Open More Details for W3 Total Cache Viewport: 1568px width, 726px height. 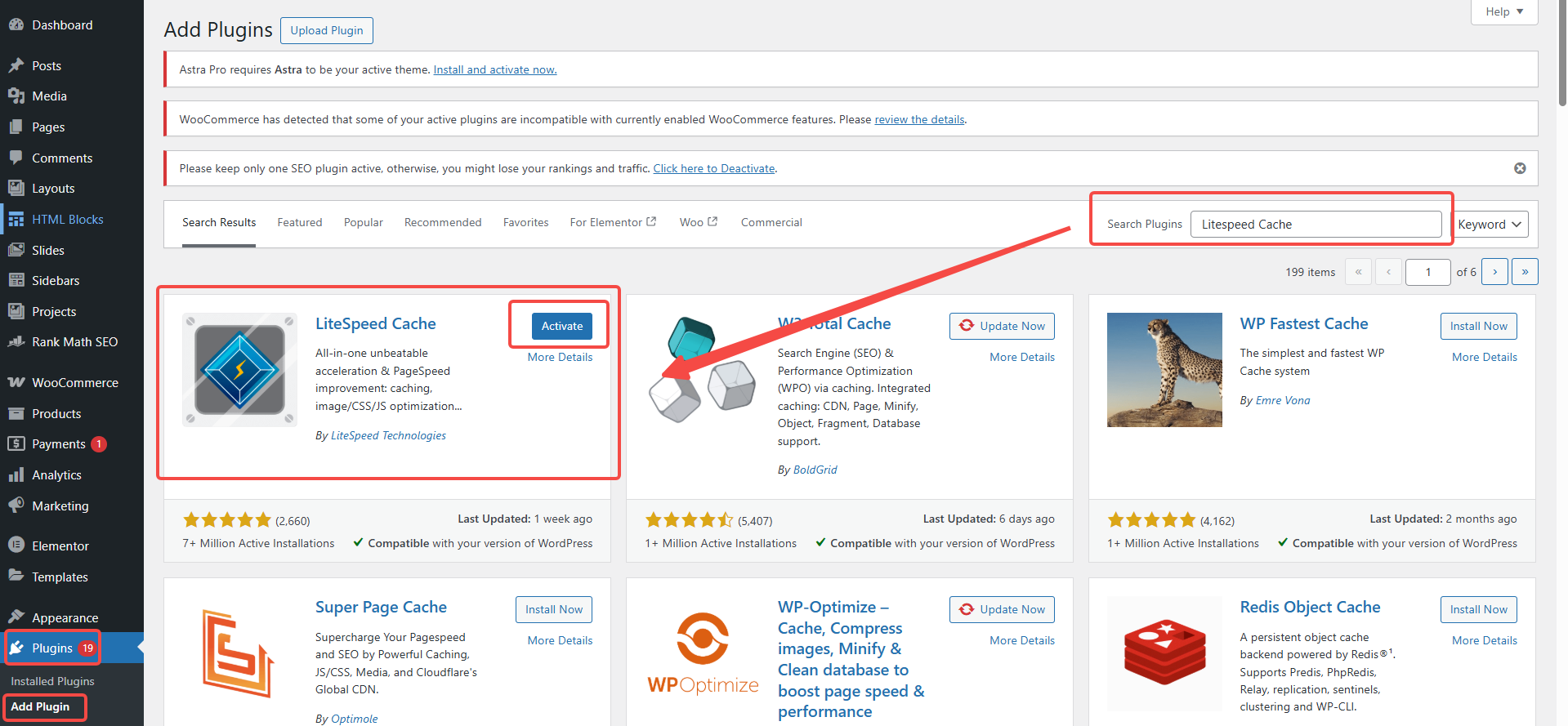[x=1022, y=357]
